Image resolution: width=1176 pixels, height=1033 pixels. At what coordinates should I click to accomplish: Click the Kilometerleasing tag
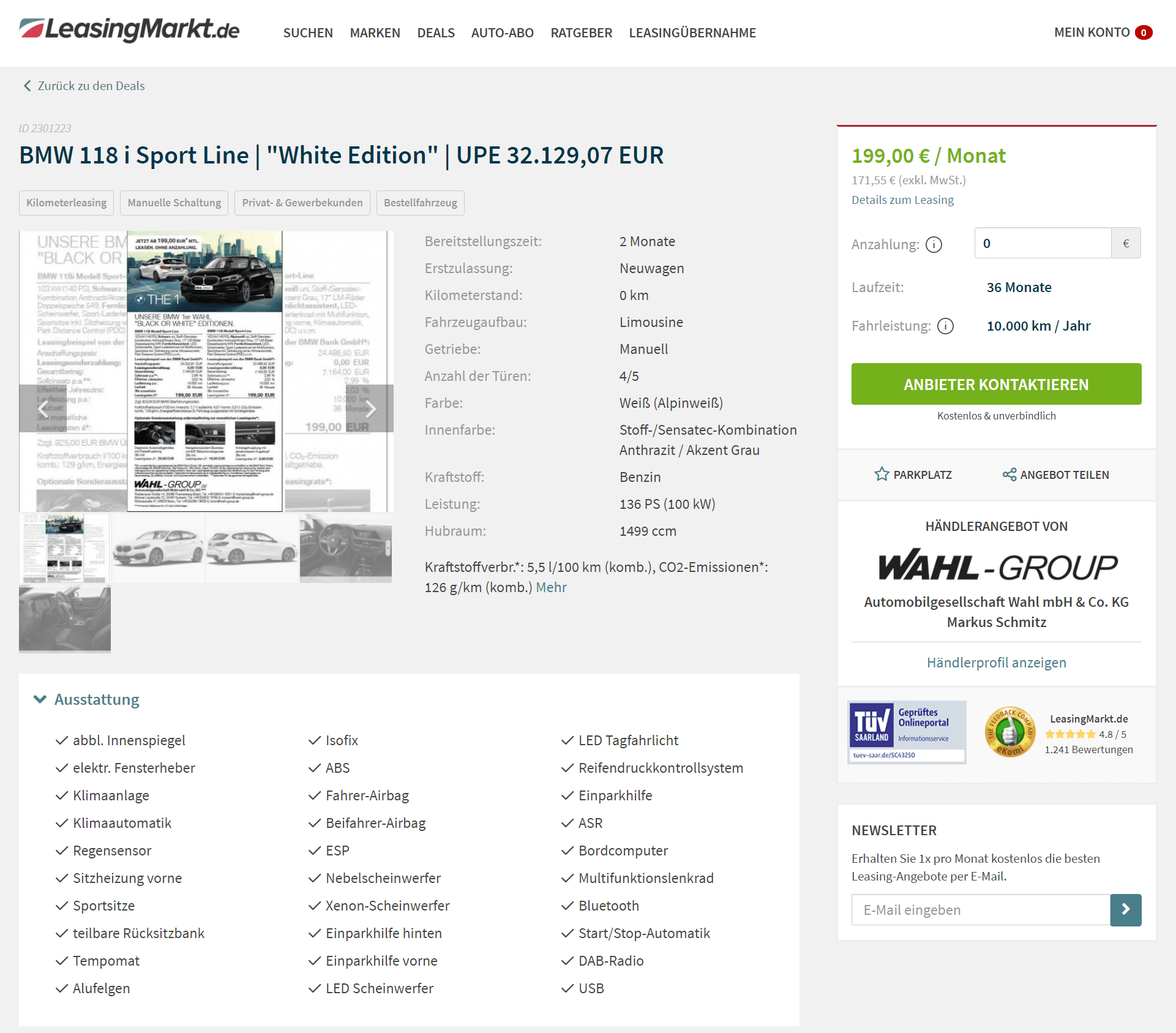click(x=66, y=203)
